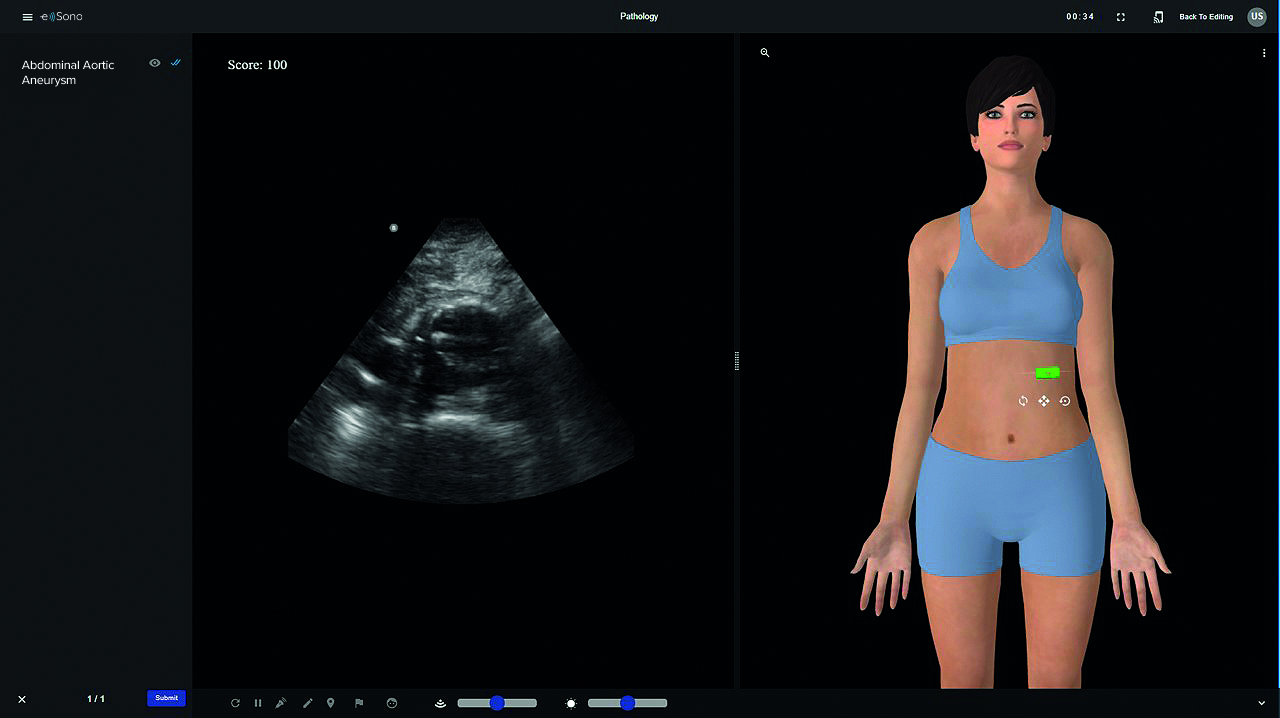Viewport: 1280px width, 718px height.
Task: Expand the panel divider handle between the views
Action: 737,360
